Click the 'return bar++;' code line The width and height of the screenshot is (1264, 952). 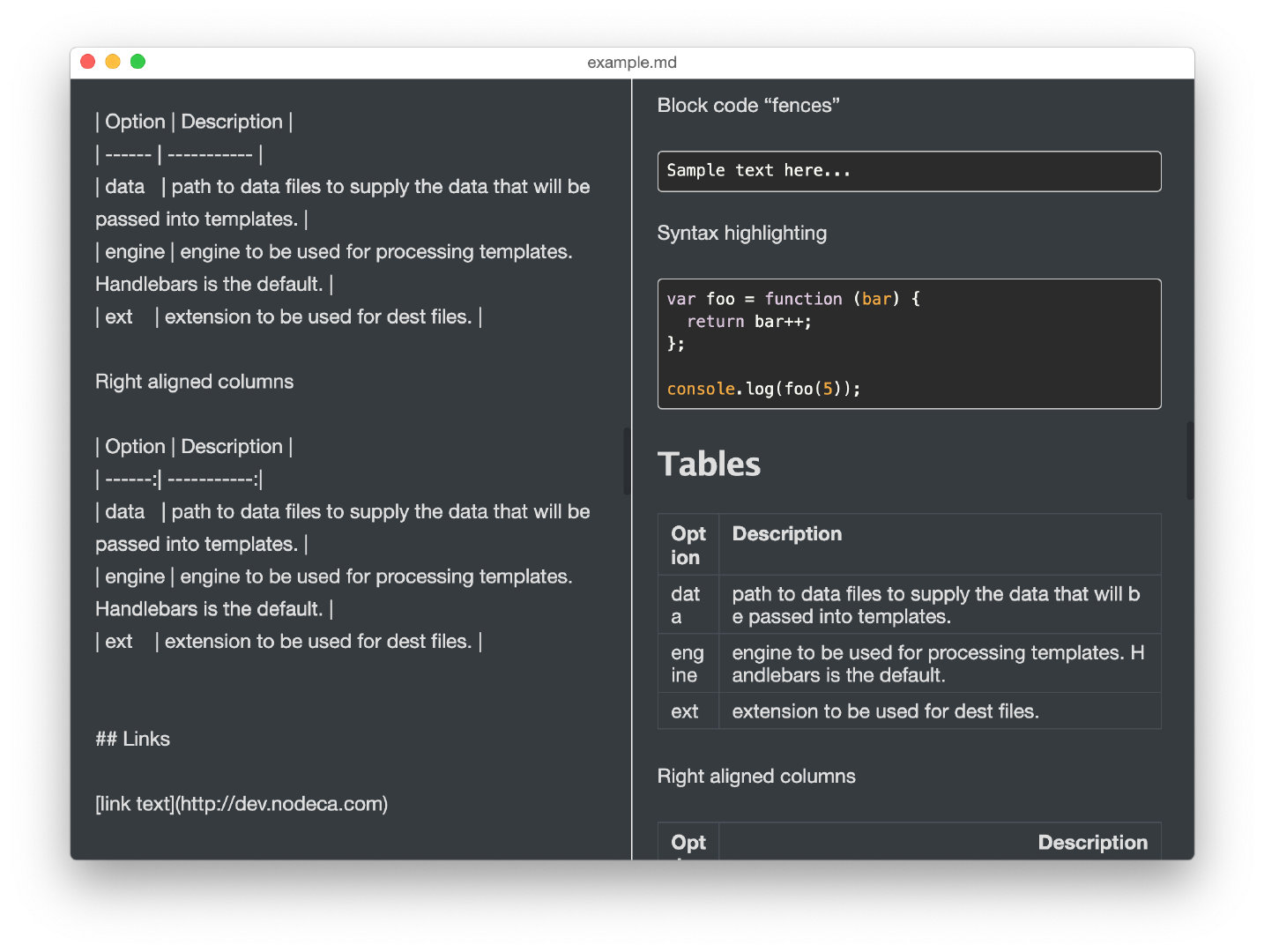pyautogui.click(x=749, y=322)
